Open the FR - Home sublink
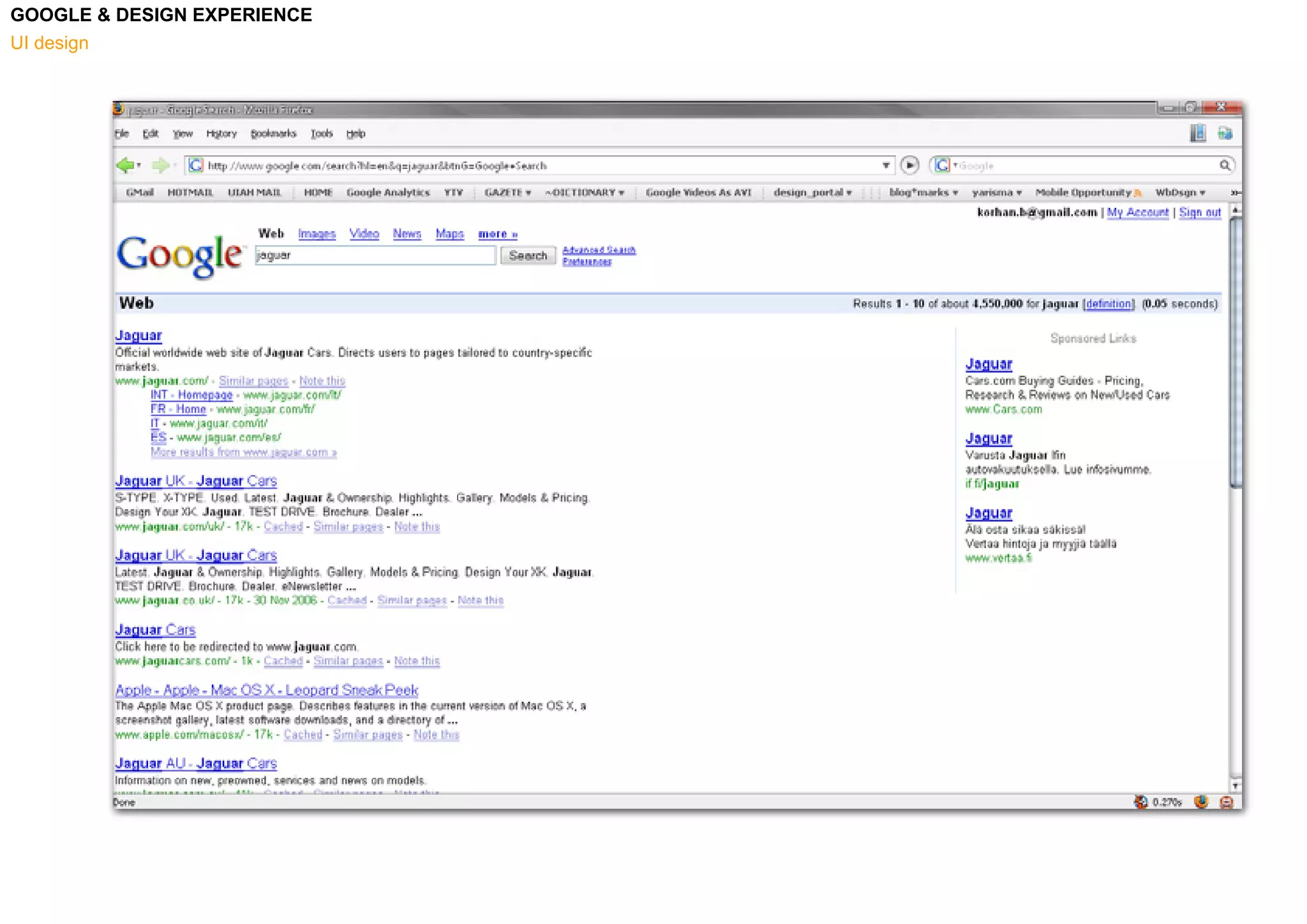1307x924 pixels. 178,409
